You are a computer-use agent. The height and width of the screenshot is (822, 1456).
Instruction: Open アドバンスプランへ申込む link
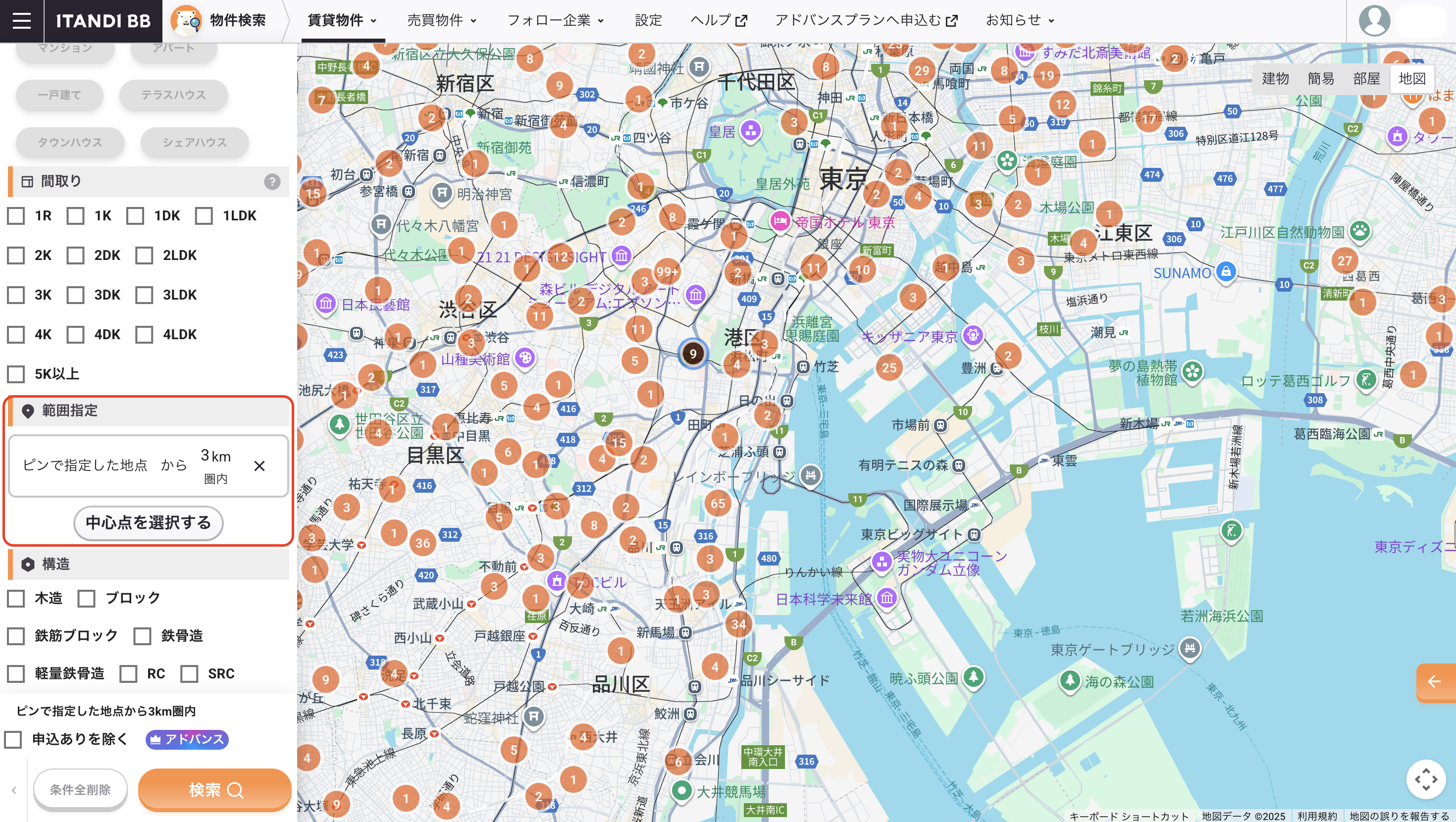(867, 20)
